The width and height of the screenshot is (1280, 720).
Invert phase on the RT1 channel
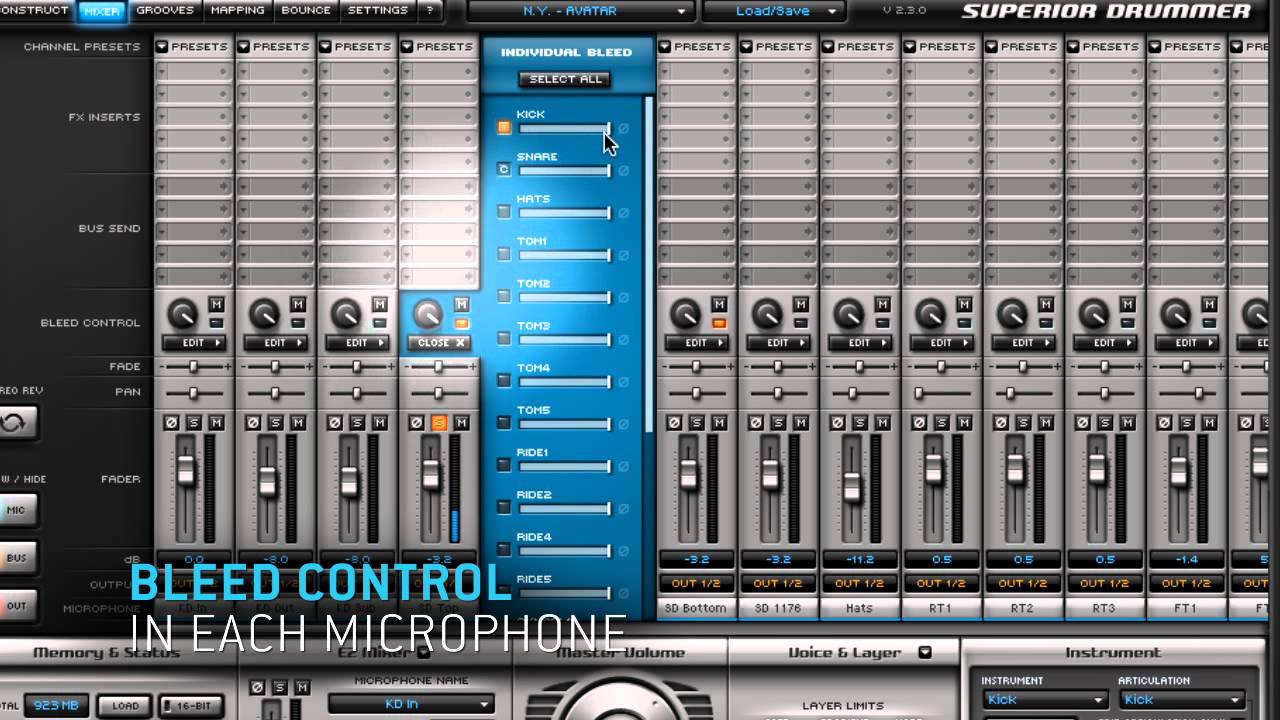[919, 423]
